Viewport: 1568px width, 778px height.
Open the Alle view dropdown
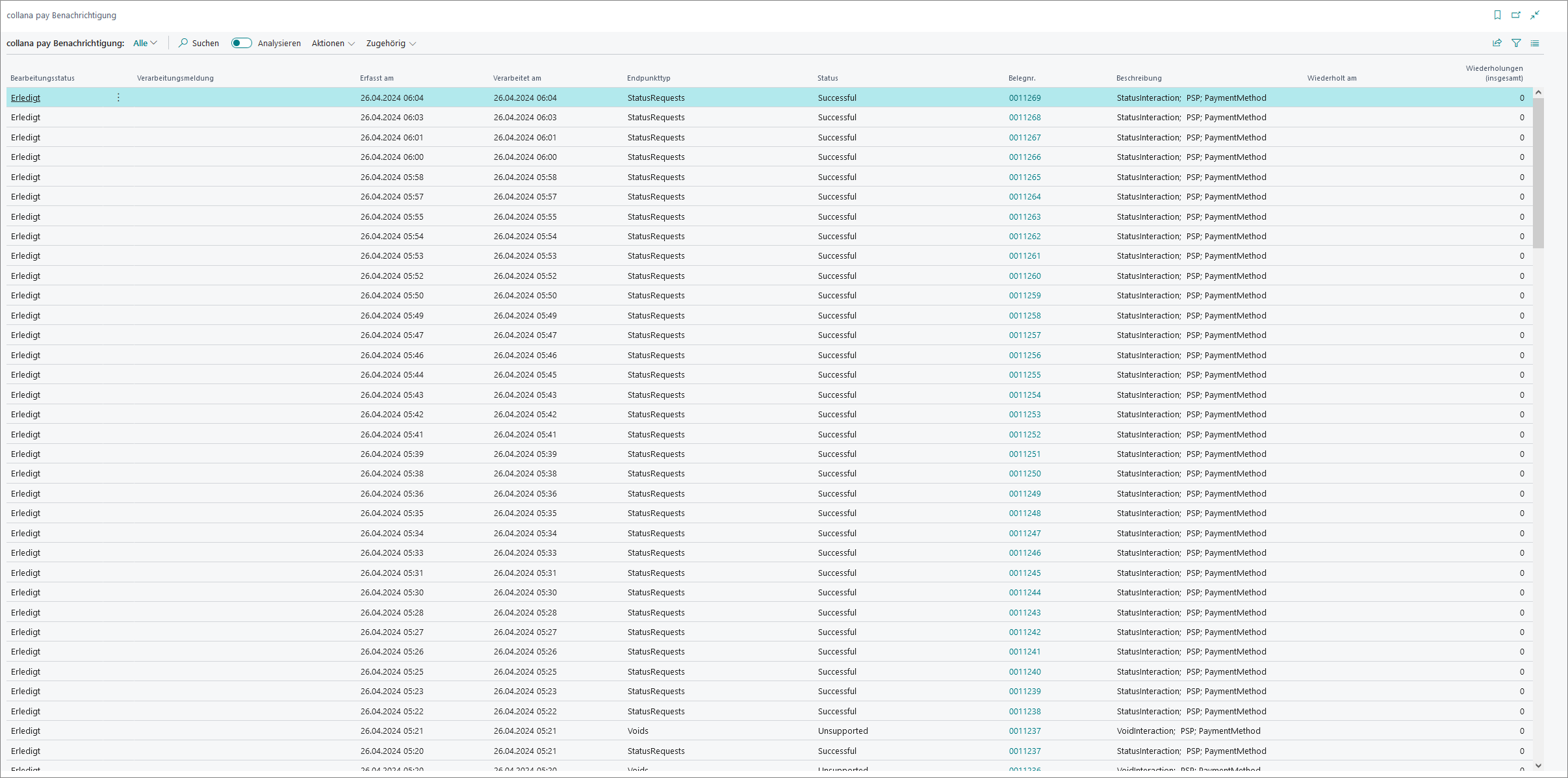point(145,43)
